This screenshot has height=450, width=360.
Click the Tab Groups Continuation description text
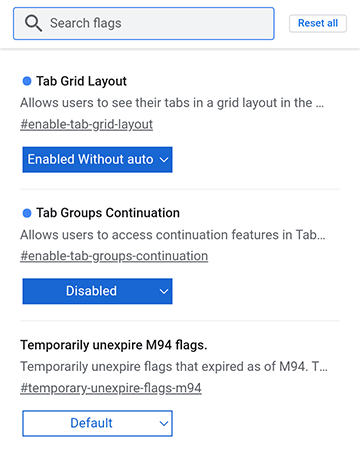click(x=173, y=235)
